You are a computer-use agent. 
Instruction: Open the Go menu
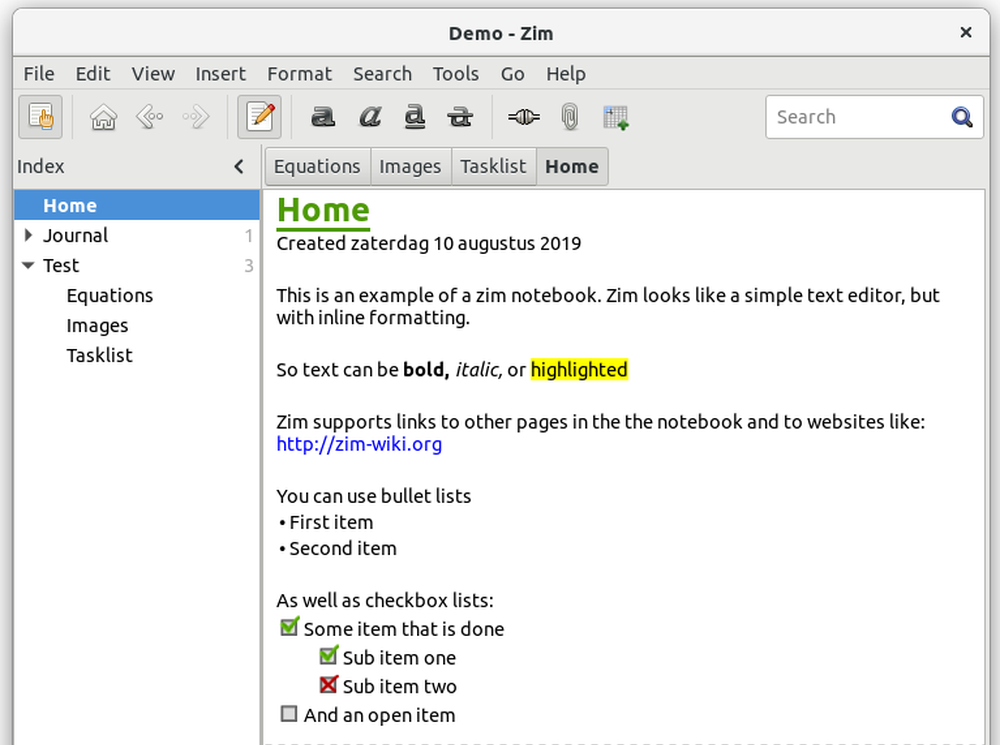(x=513, y=74)
